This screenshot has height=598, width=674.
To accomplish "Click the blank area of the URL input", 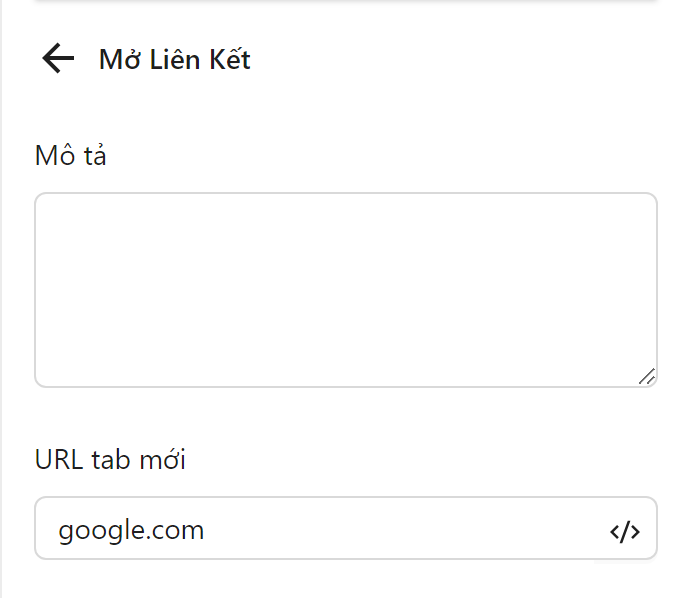I will click(x=400, y=529).
